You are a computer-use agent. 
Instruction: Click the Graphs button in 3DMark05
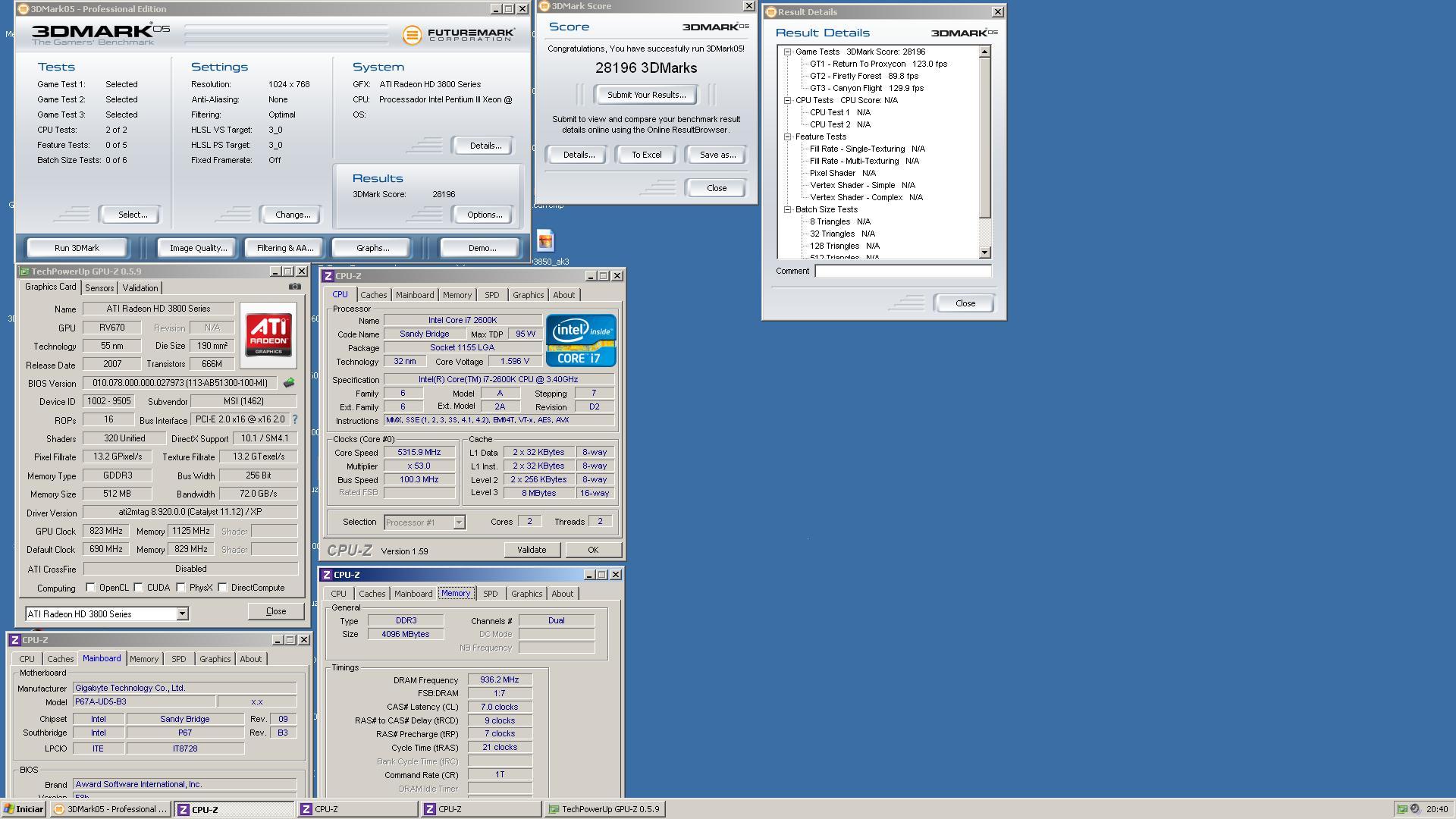tap(372, 248)
